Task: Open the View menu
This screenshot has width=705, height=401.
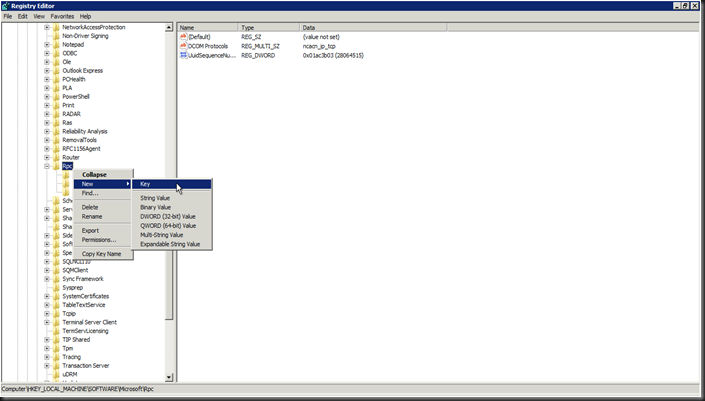Action: tap(39, 16)
